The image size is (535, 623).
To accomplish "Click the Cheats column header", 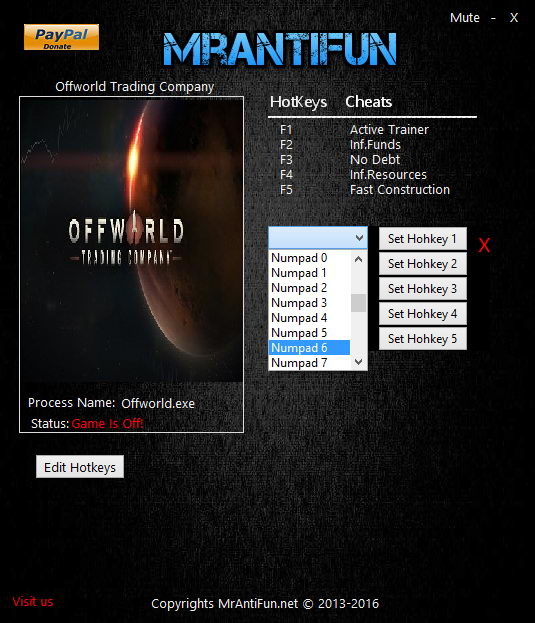I will pos(369,102).
